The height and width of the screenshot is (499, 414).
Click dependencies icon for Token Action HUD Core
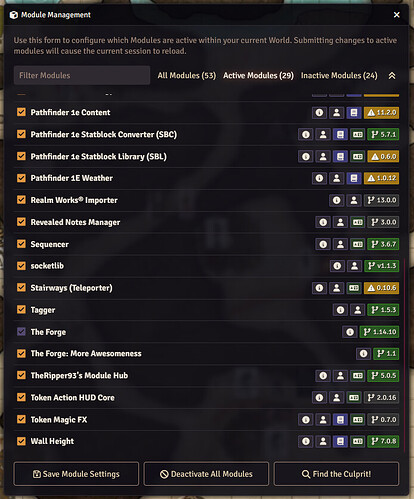coord(354,397)
